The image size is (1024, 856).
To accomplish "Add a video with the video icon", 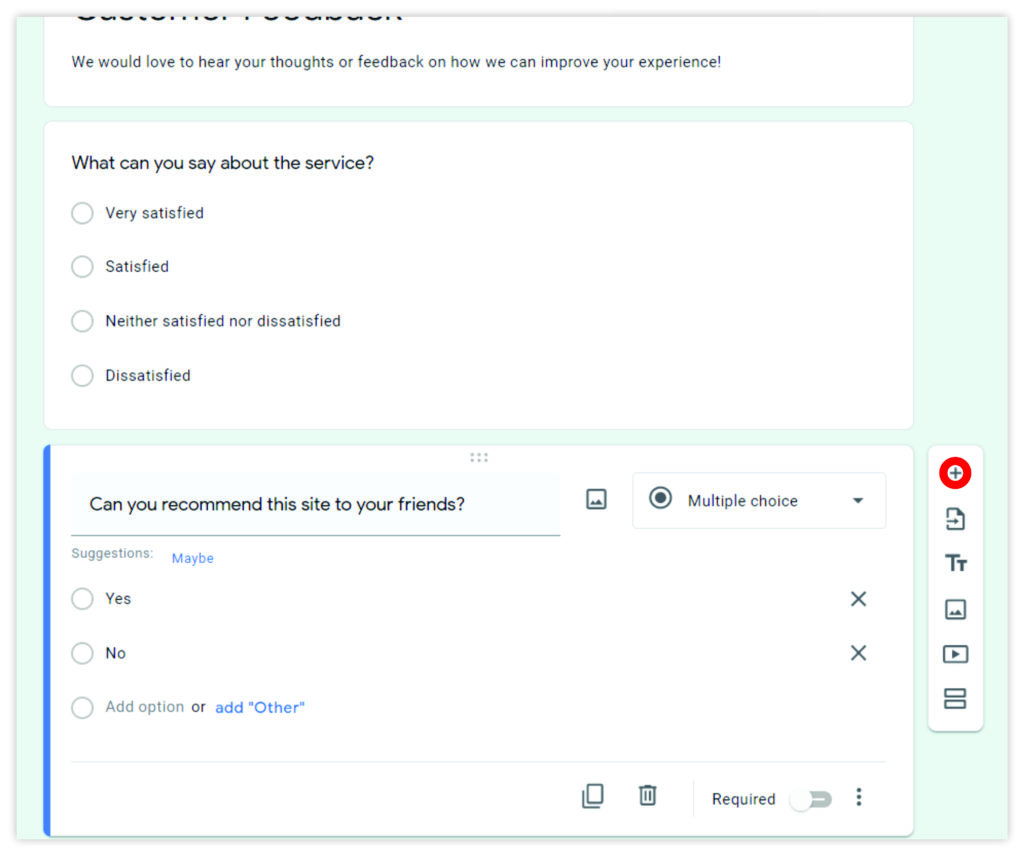I will [x=954, y=654].
